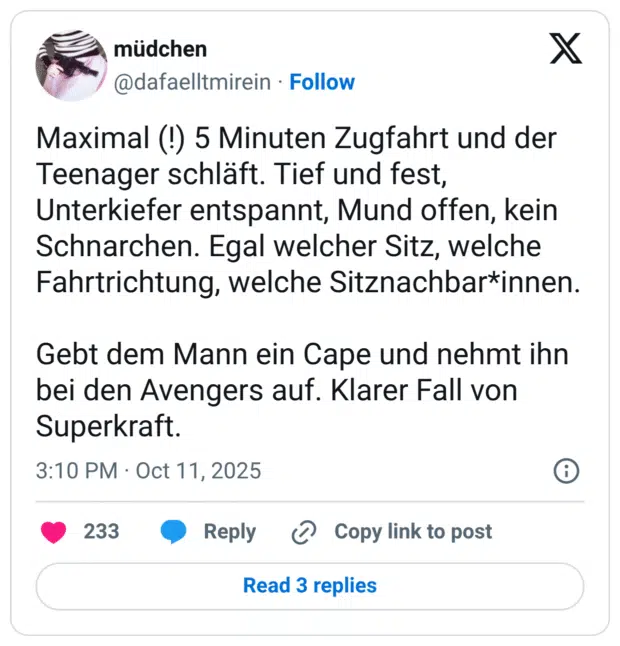Click the chain link icon
The width and height of the screenshot is (620, 646).
coord(303,532)
